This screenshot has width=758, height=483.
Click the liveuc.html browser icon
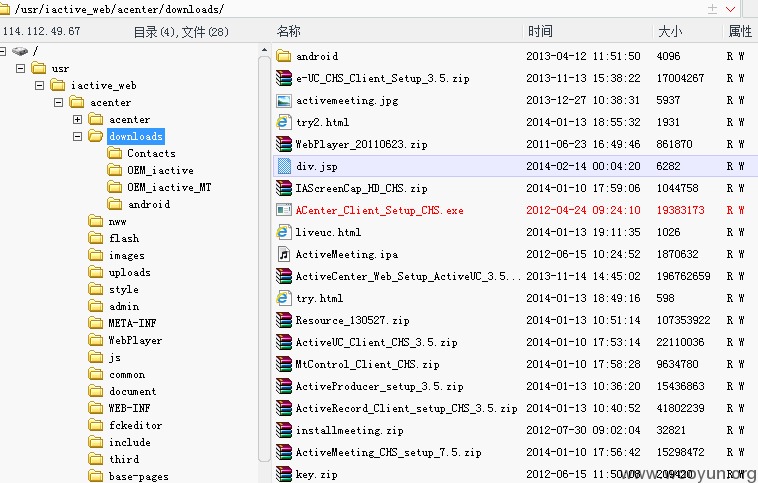click(283, 232)
